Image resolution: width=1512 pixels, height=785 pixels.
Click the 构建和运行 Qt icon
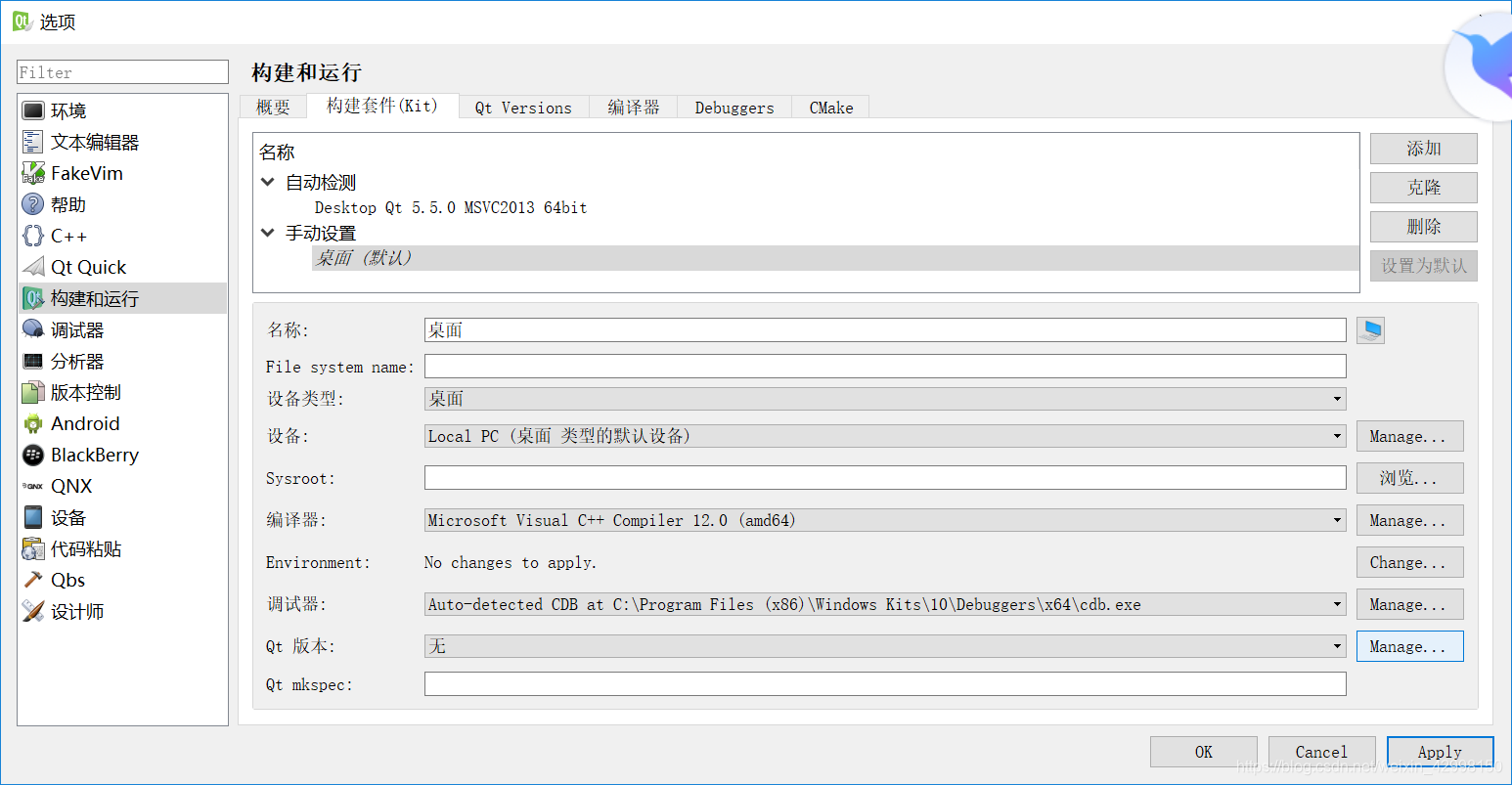[33, 298]
